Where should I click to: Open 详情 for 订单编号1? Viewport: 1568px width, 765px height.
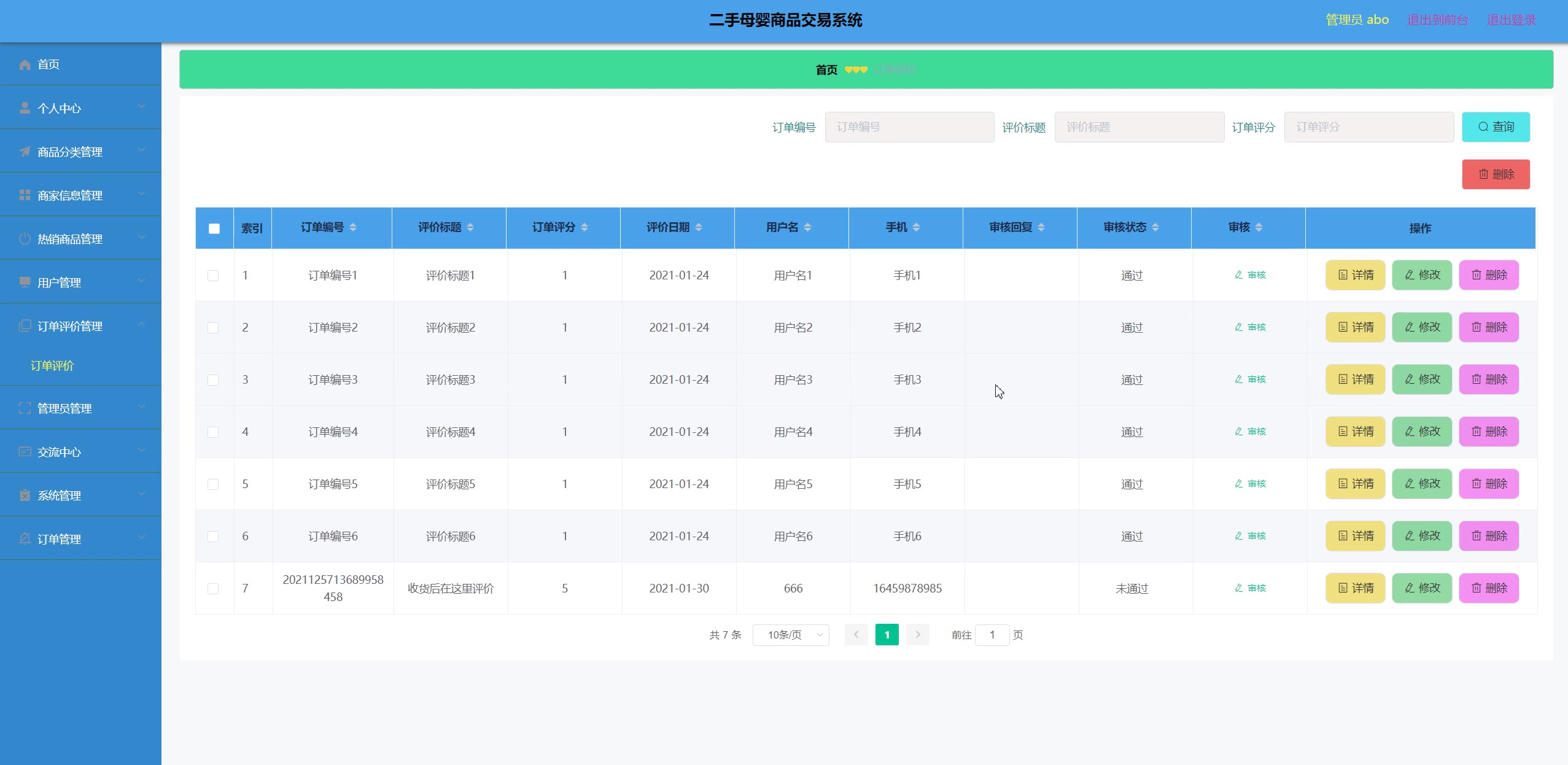pos(1356,275)
